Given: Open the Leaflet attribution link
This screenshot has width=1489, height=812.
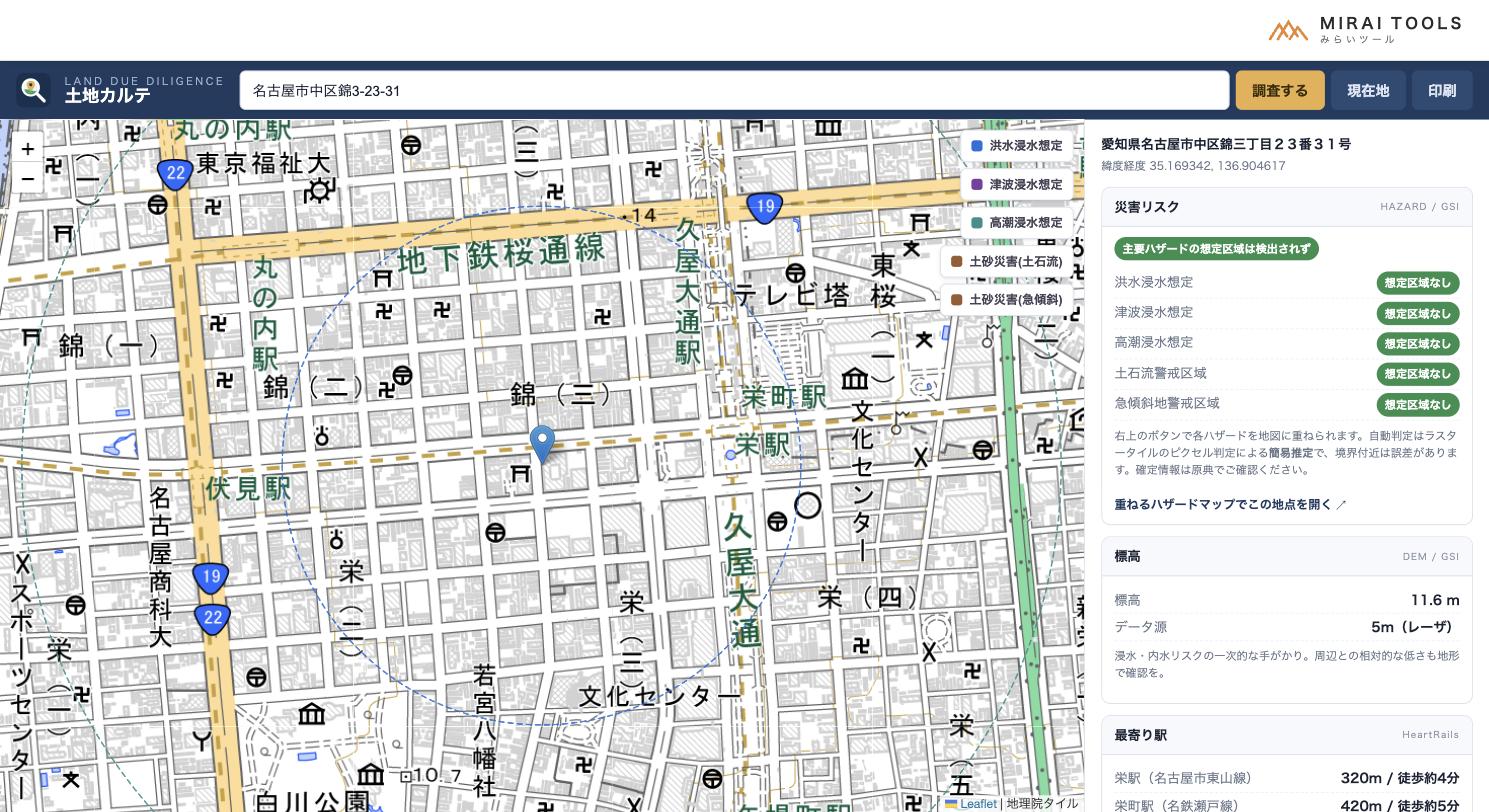Looking at the screenshot, I should pyautogui.click(x=971, y=803).
